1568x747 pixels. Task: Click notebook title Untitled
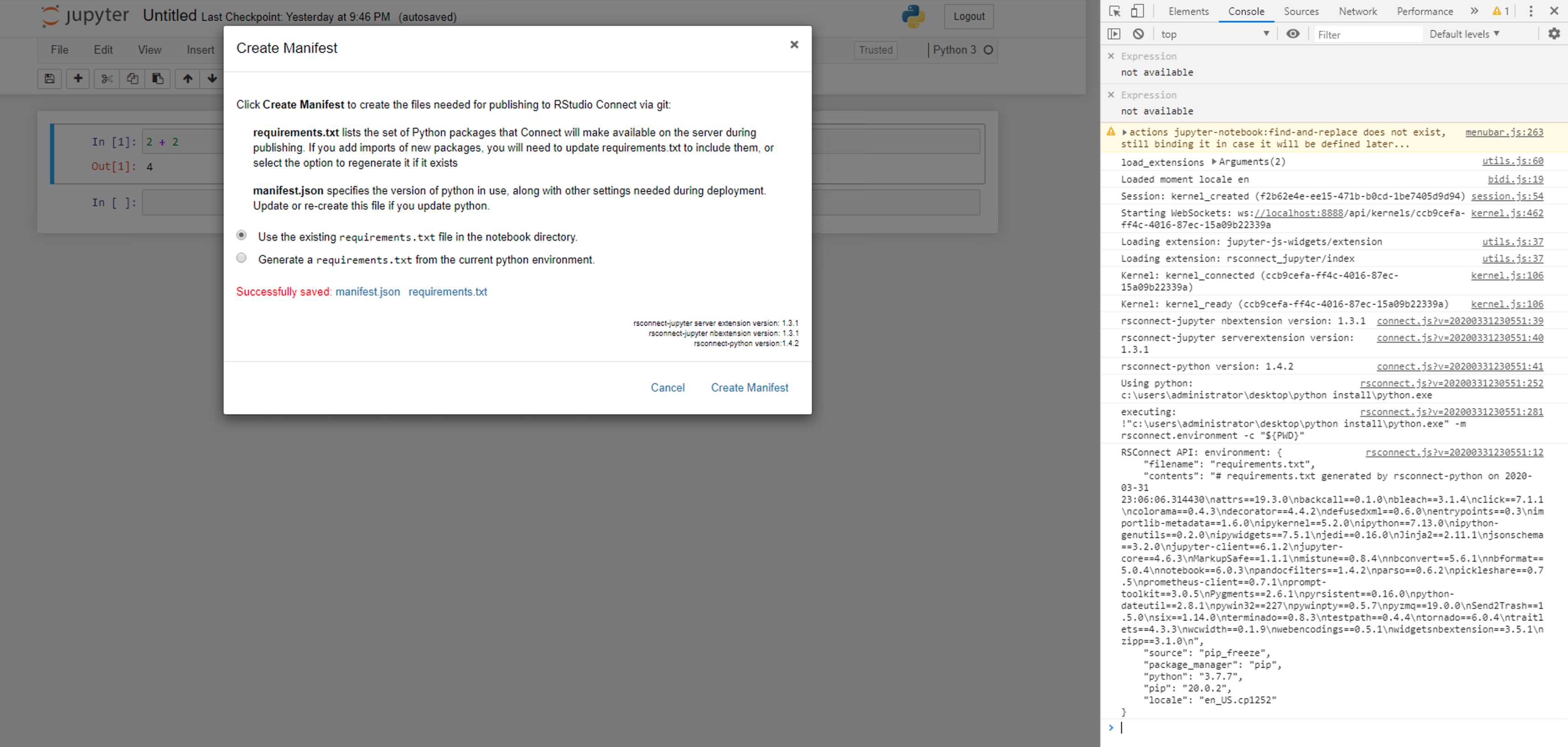[170, 16]
